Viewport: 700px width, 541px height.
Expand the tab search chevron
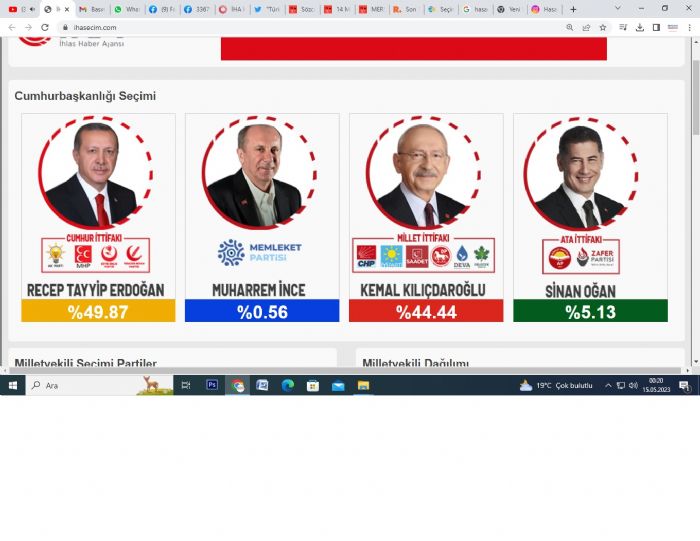(x=617, y=8)
